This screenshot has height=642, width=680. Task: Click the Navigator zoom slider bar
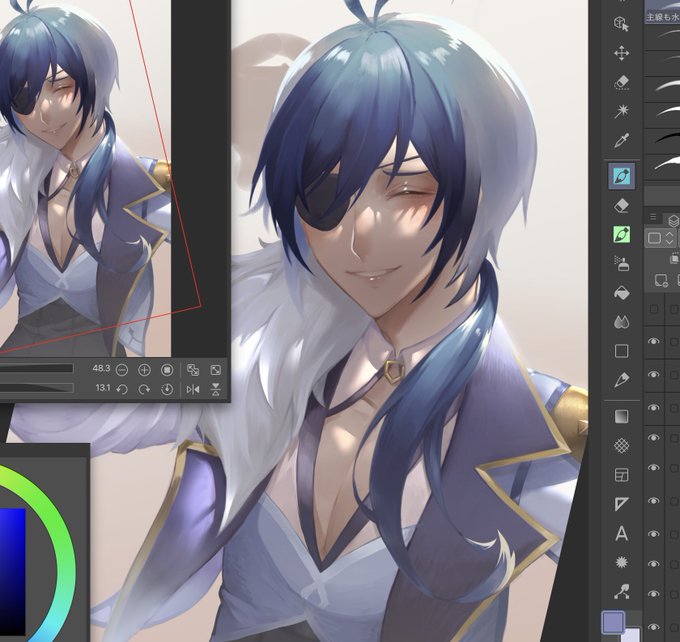coord(36,369)
